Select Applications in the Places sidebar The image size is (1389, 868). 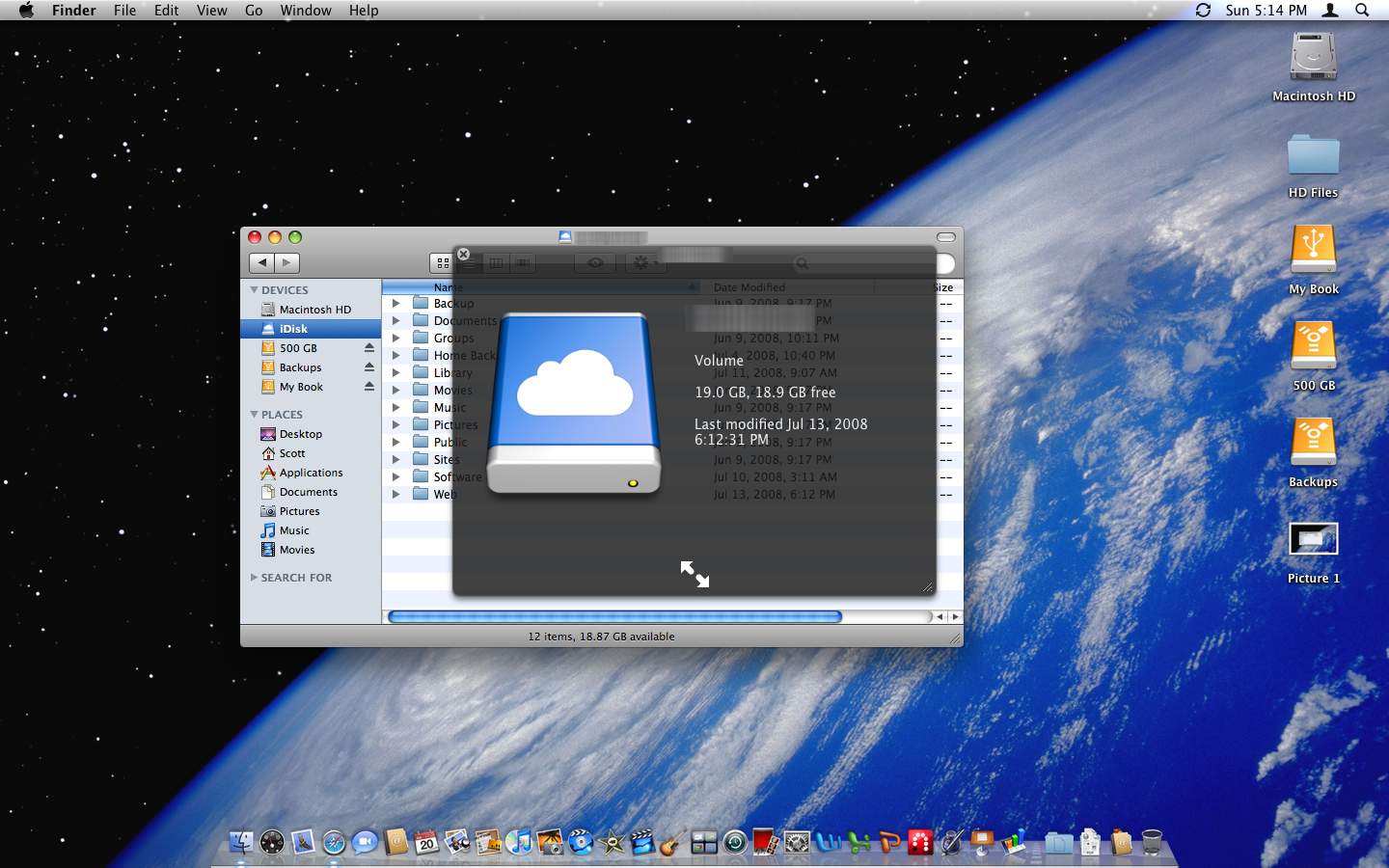pos(311,473)
